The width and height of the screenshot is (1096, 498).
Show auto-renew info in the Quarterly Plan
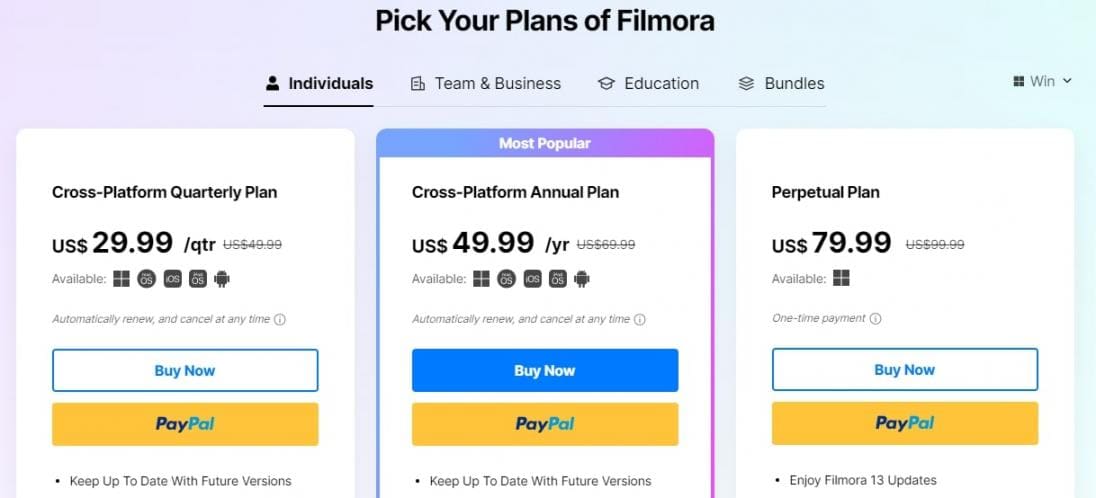pyautogui.click(x=280, y=320)
